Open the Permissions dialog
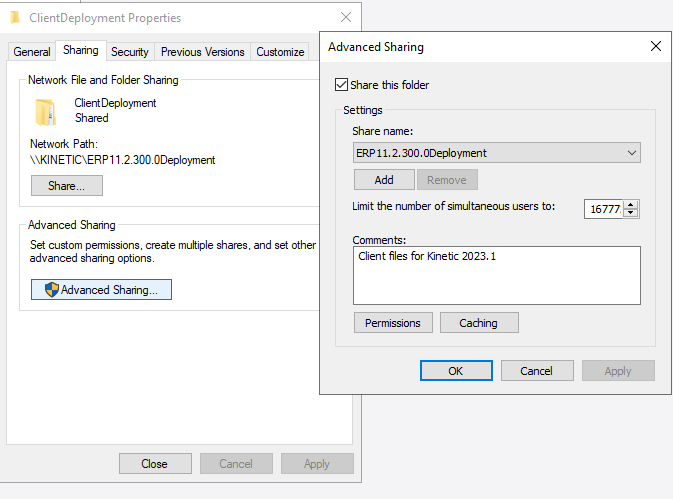Screen dimensions: 673x499 coord(393,323)
